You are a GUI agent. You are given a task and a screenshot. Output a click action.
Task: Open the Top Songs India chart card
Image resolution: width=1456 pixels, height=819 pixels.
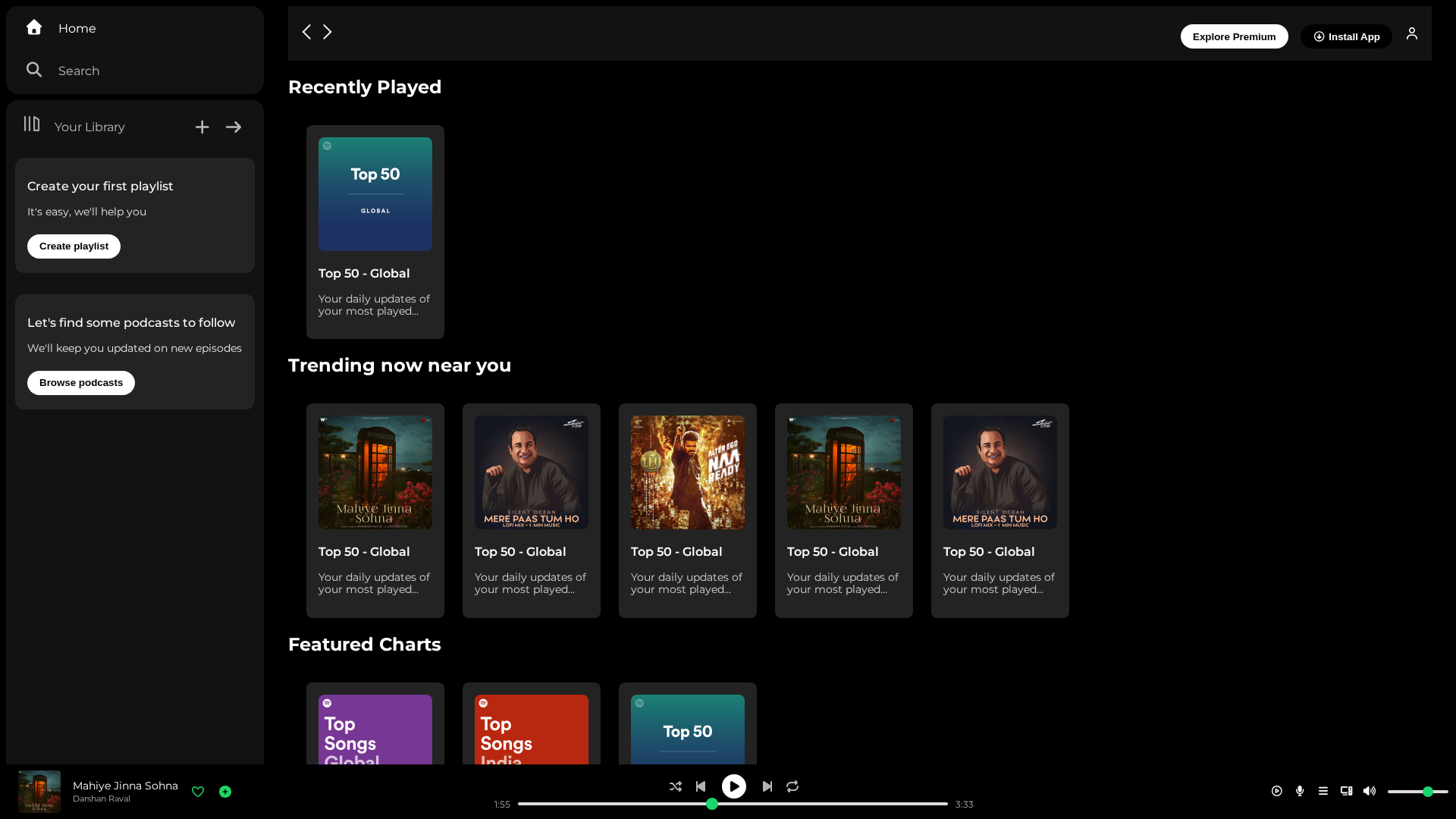point(532,724)
